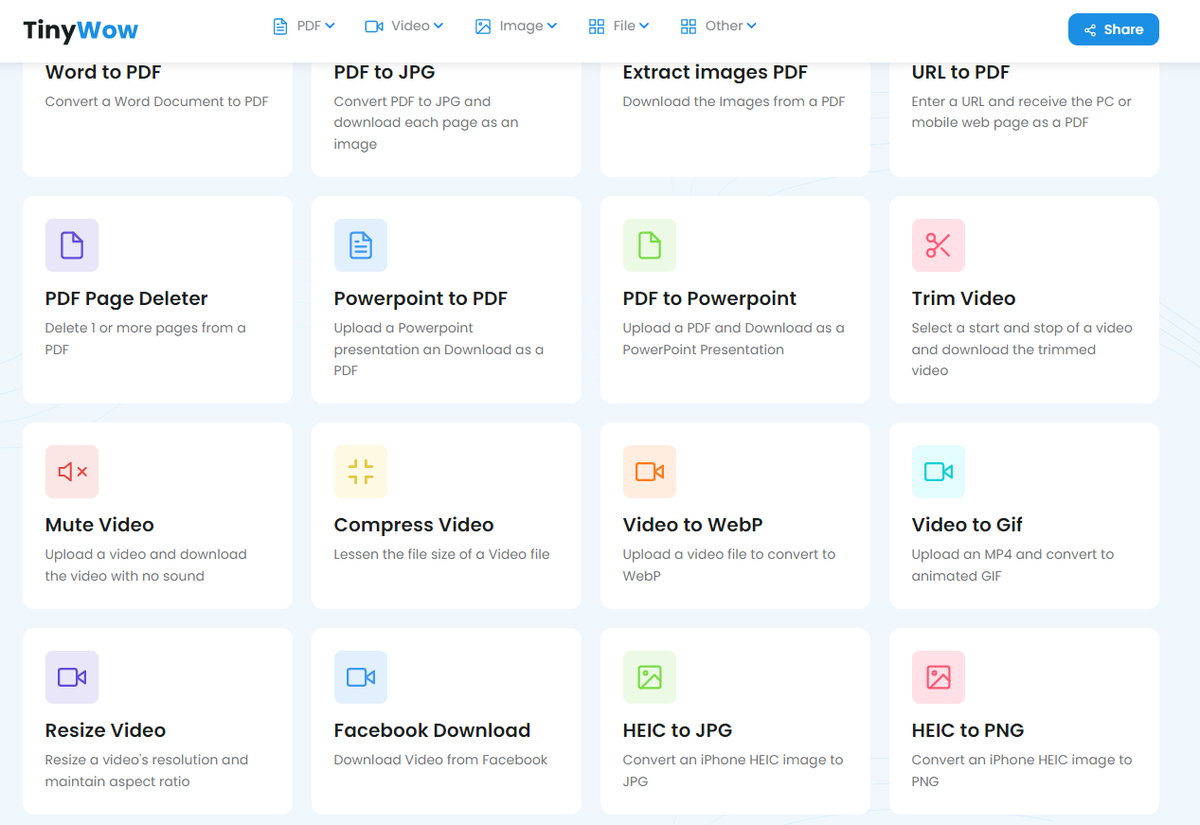This screenshot has height=825, width=1200.
Task: Expand the Image dropdown chevron
Action: (552, 26)
